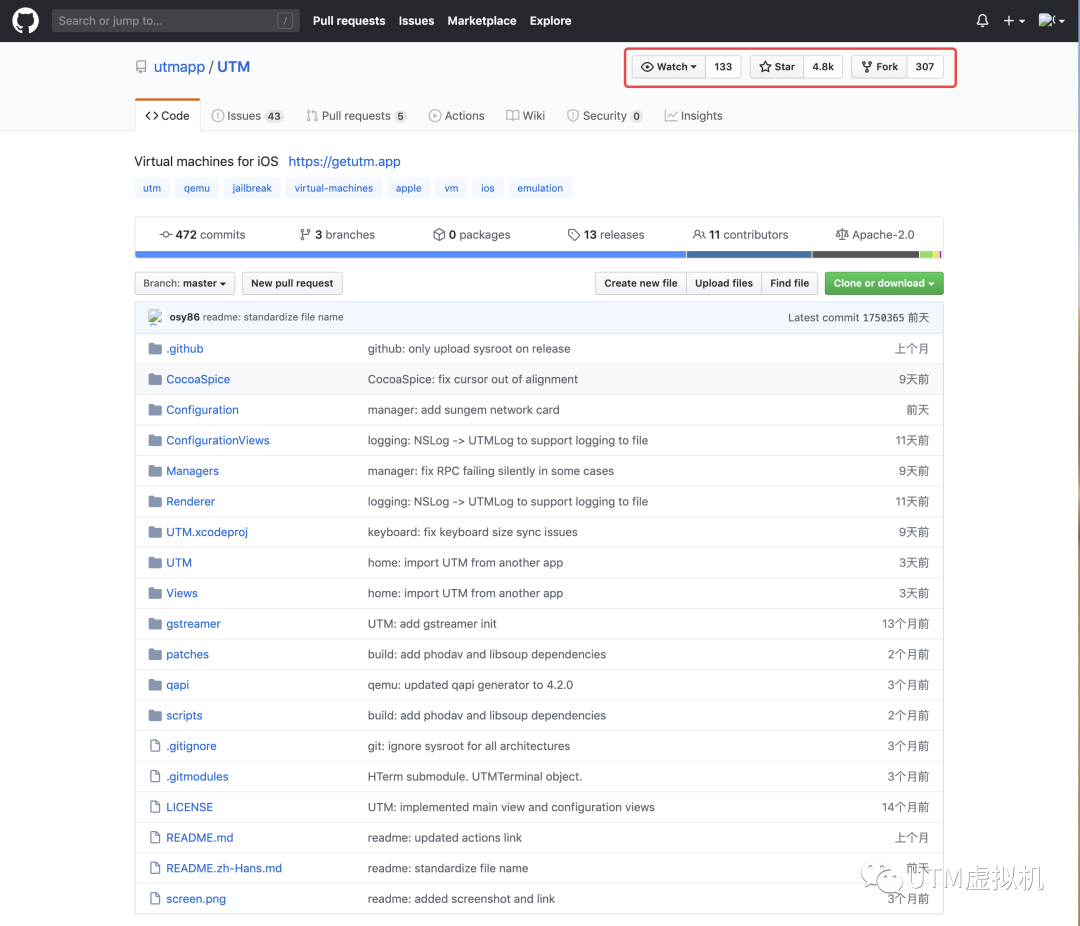Click the folder icon beside patches
This screenshot has height=926, width=1080.
pyautogui.click(x=155, y=655)
